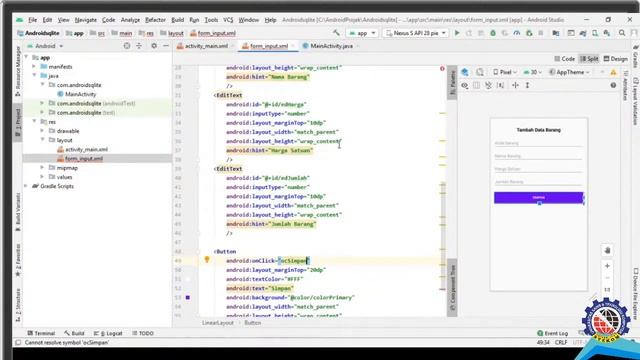Expand the drawable folder
640x360 pixels.
click(42, 131)
